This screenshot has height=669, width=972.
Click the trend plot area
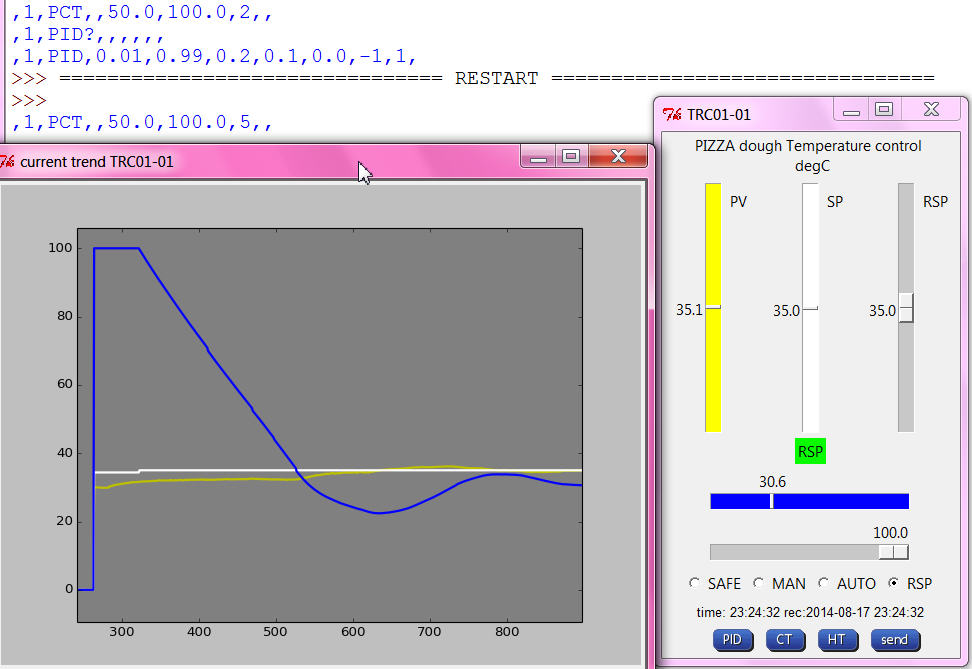pyautogui.click(x=329, y=425)
